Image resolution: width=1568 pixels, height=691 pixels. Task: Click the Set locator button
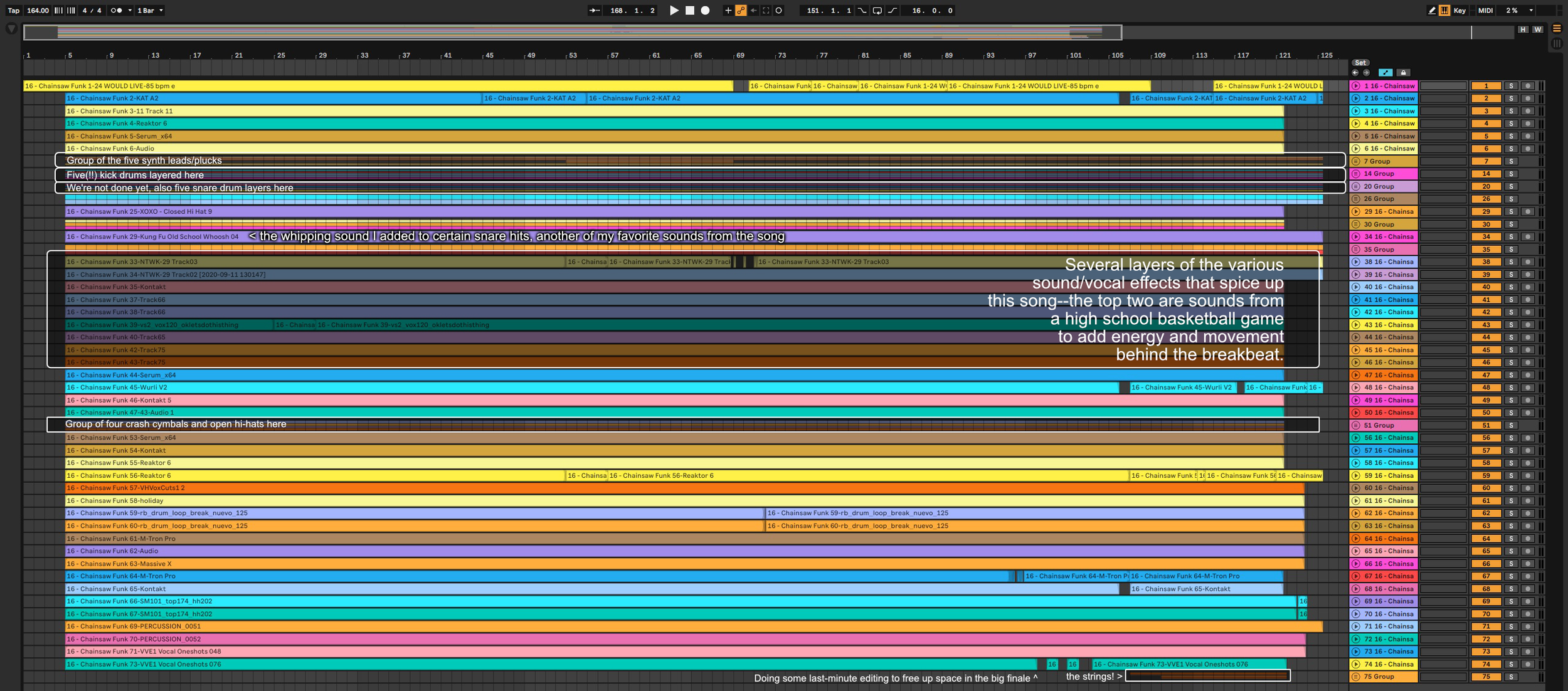pos(1360,63)
